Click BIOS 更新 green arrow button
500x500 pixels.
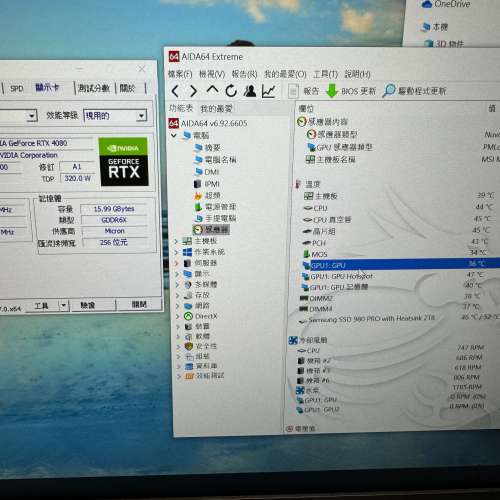coord(351,91)
